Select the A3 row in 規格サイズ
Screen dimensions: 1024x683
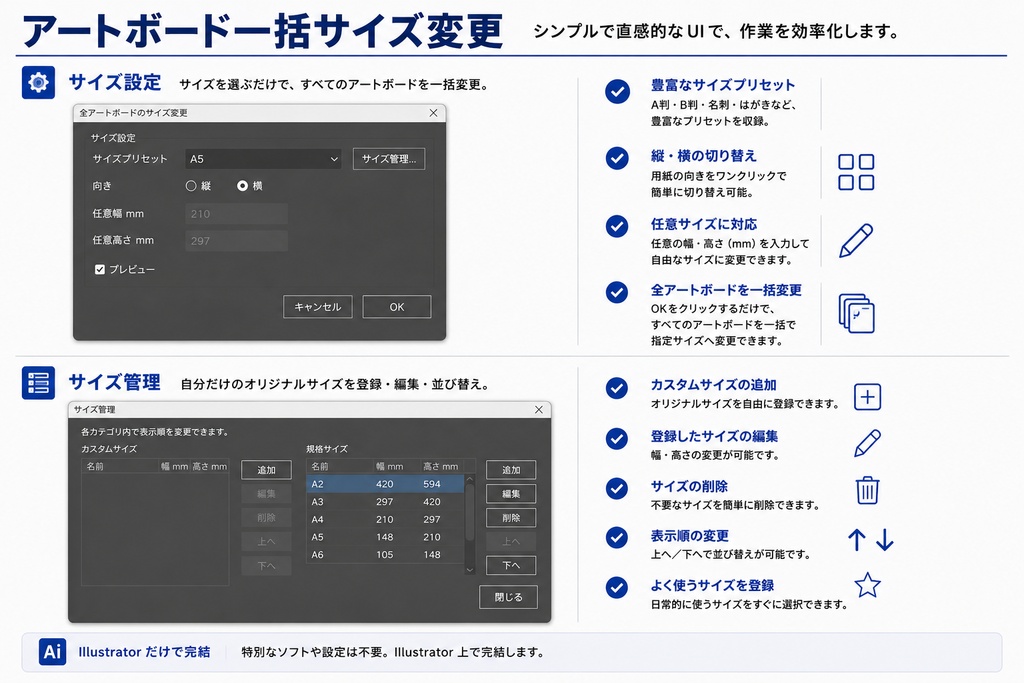click(385, 501)
